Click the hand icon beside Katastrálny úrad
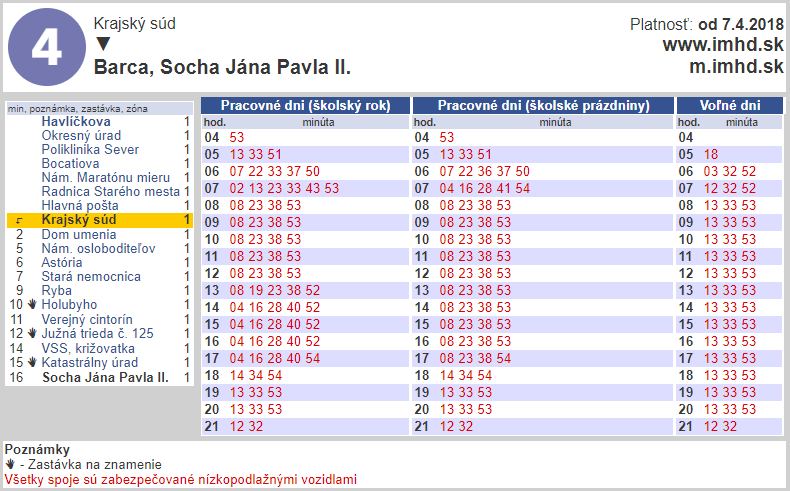790x491 pixels. point(32,362)
